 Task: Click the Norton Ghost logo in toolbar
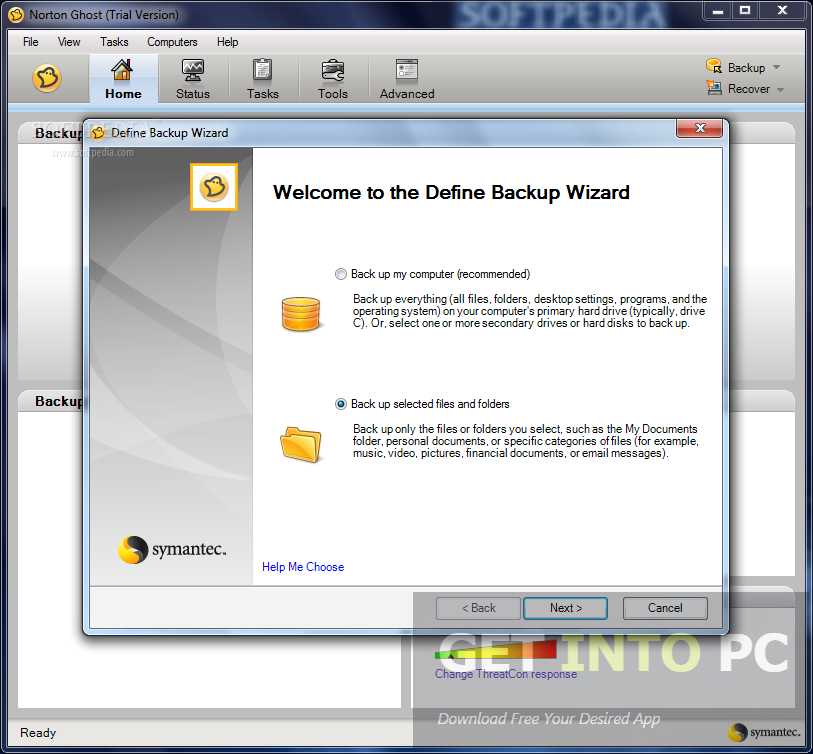(x=47, y=79)
